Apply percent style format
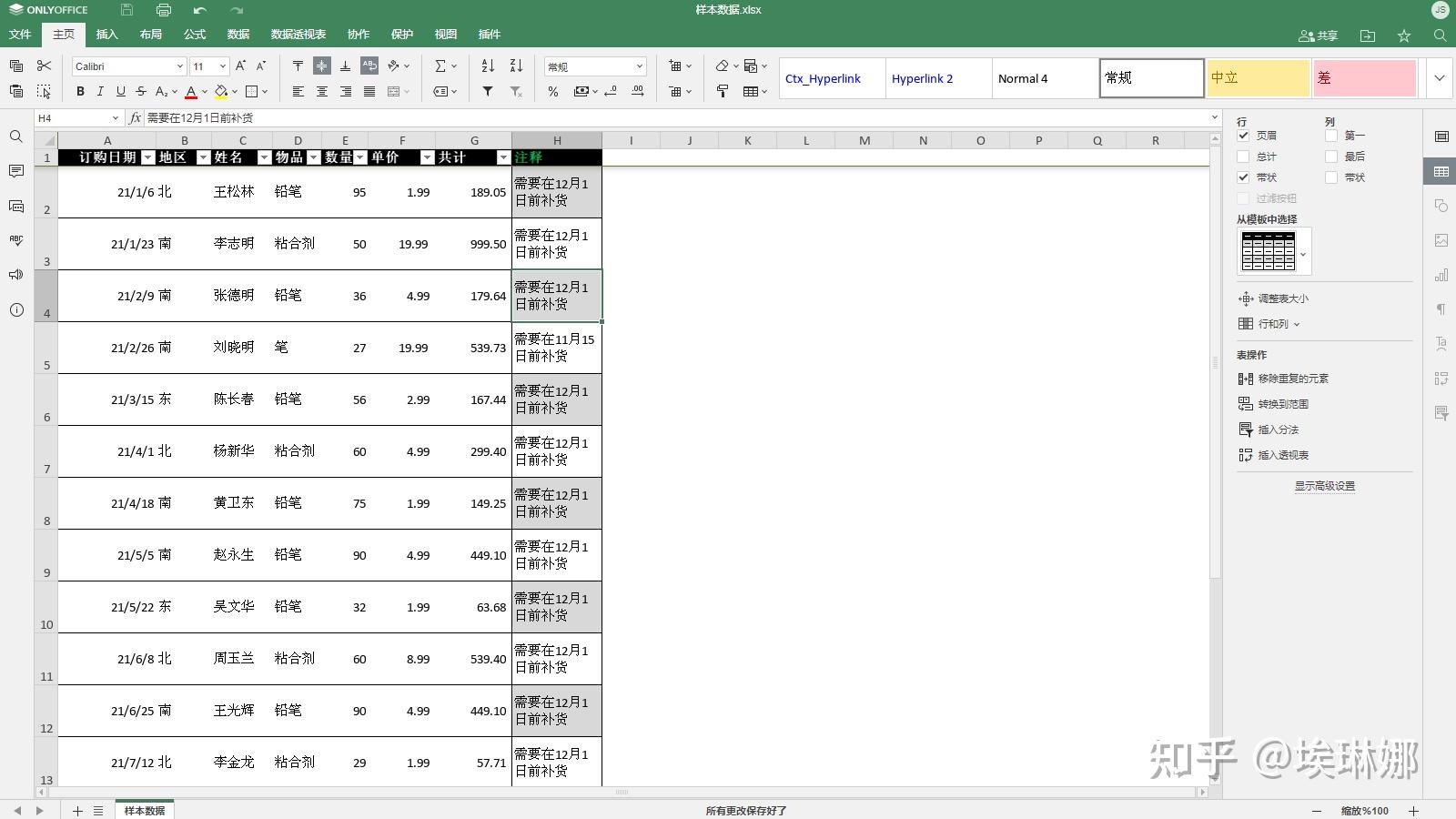Viewport: 1456px width, 819px height. pos(552,91)
